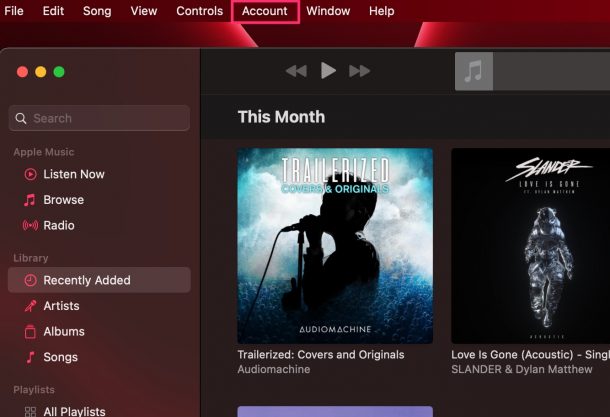Open the Account menu
The width and height of the screenshot is (610, 417).
tap(265, 11)
